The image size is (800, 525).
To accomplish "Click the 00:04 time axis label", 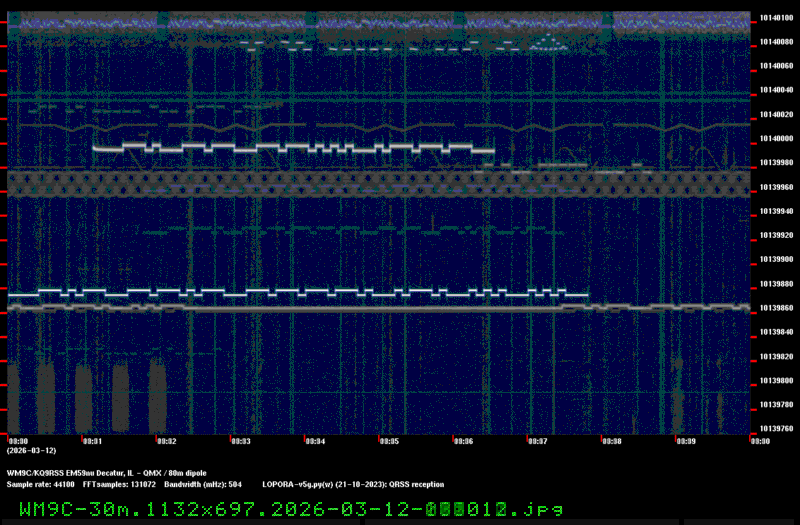I will click(315, 441).
